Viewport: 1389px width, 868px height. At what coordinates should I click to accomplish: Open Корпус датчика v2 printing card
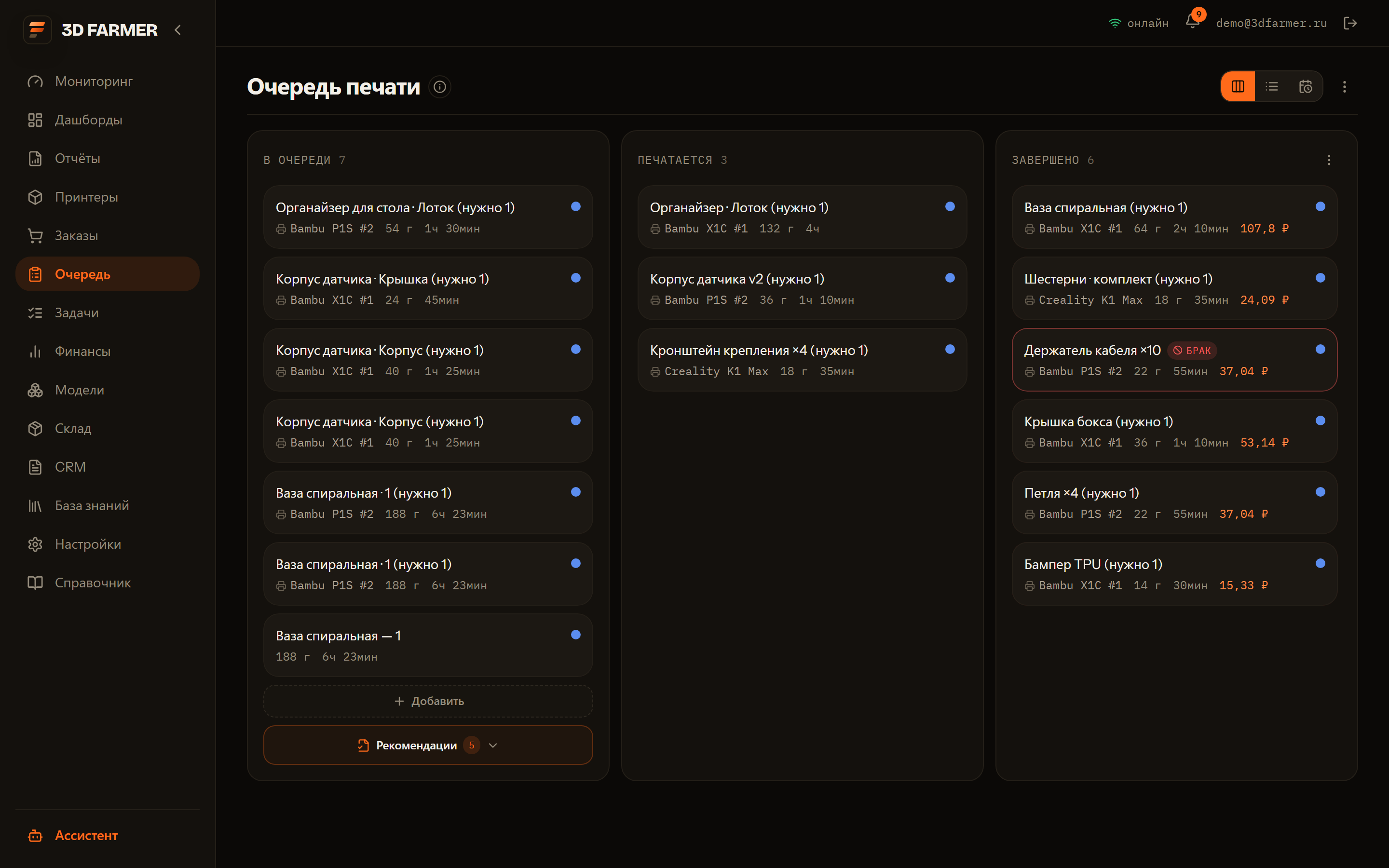coord(803,288)
